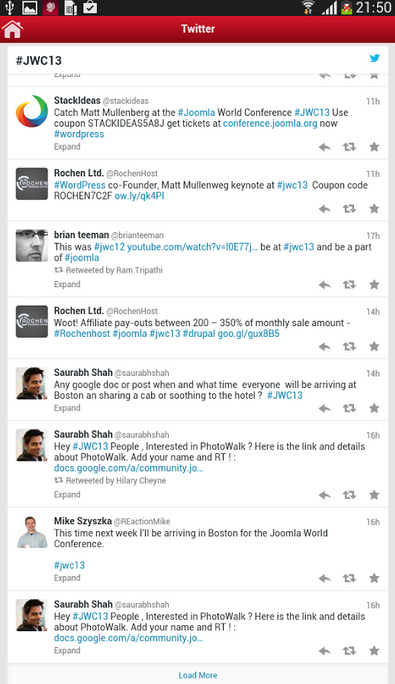The height and width of the screenshot is (684, 395).
Task: Retweet the StackIdeas tweet
Action: tap(349, 147)
